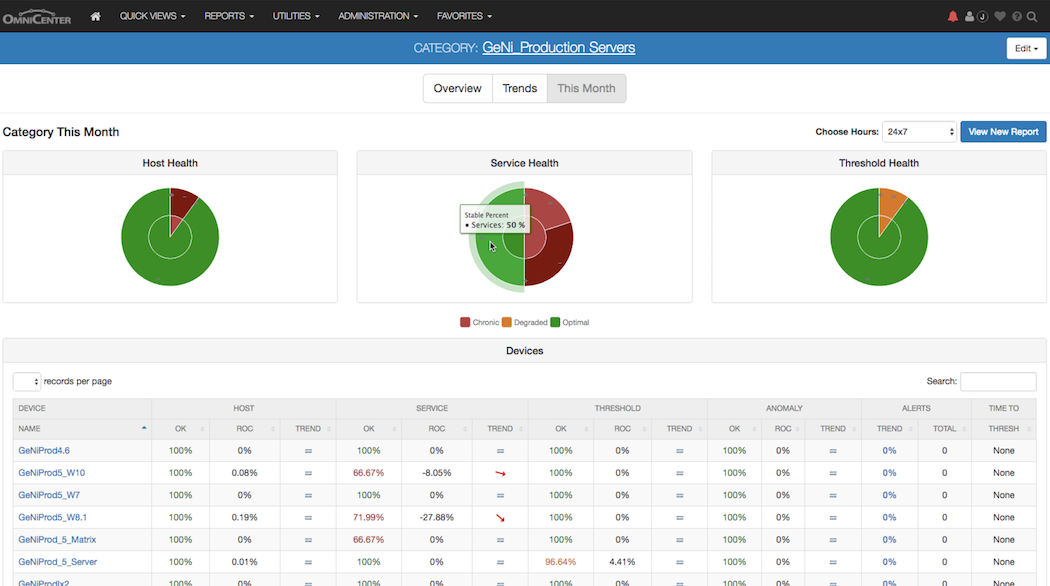Viewport: 1050px width, 586px height.
Task: Click the Degraded legend swatch
Action: click(x=506, y=322)
